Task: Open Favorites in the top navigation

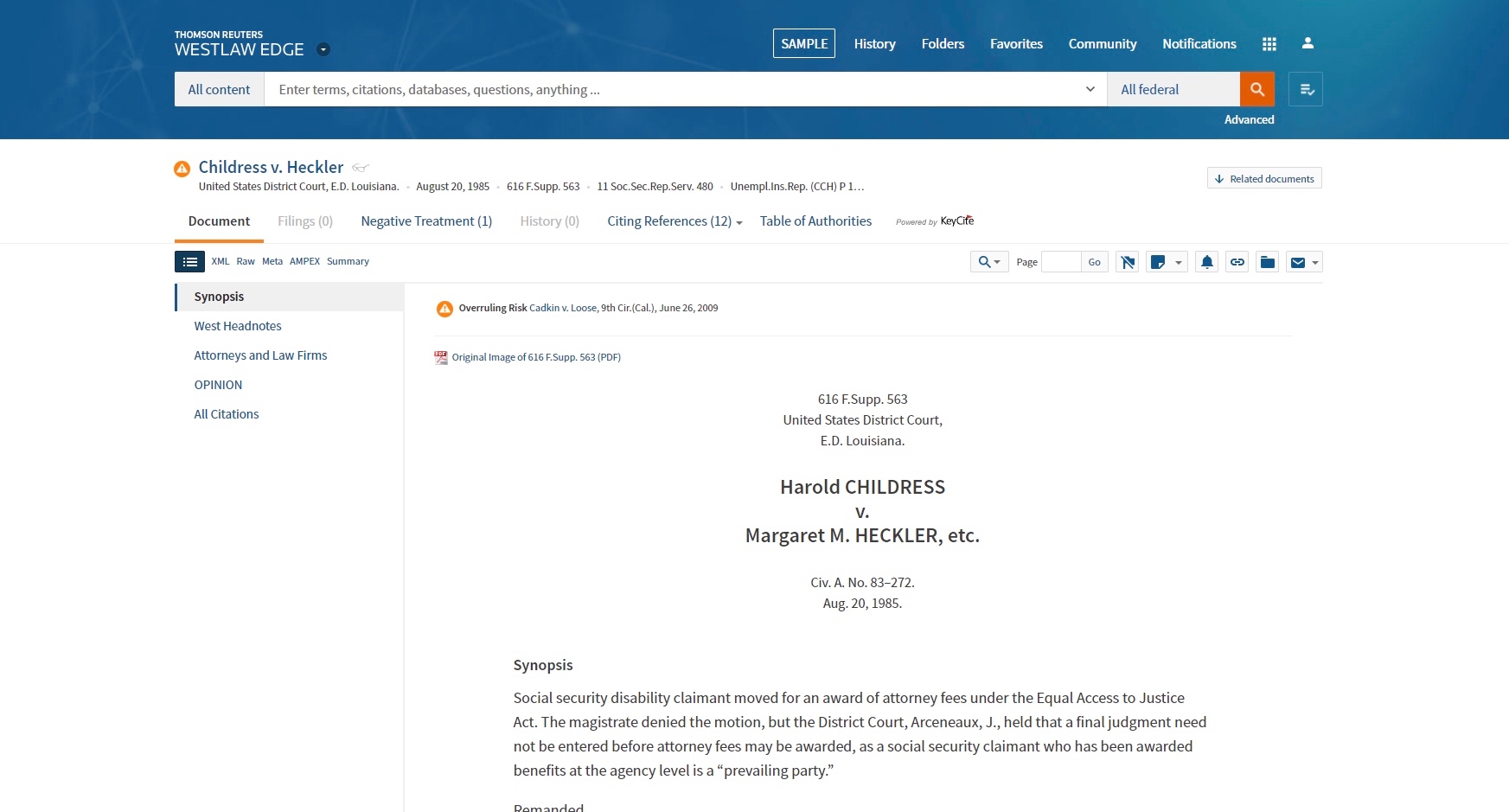Action: coord(1016,43)
